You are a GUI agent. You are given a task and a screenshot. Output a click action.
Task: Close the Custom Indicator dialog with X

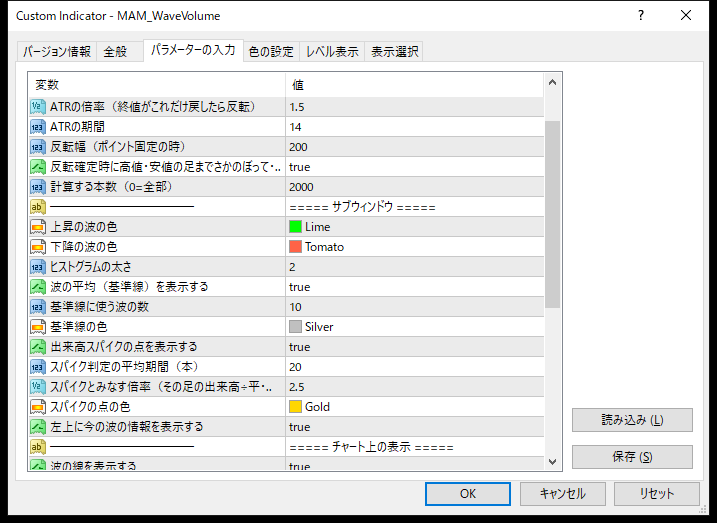click(x=686, y=16)
